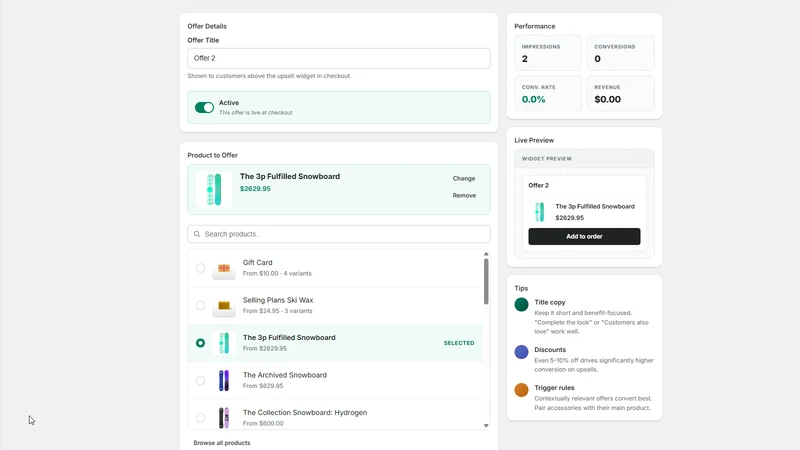Viewport: 800px width, 450px height.
Task: Click the orange Trigger rules tip icon
Action: pyautogui.click(x=521, y=390)
